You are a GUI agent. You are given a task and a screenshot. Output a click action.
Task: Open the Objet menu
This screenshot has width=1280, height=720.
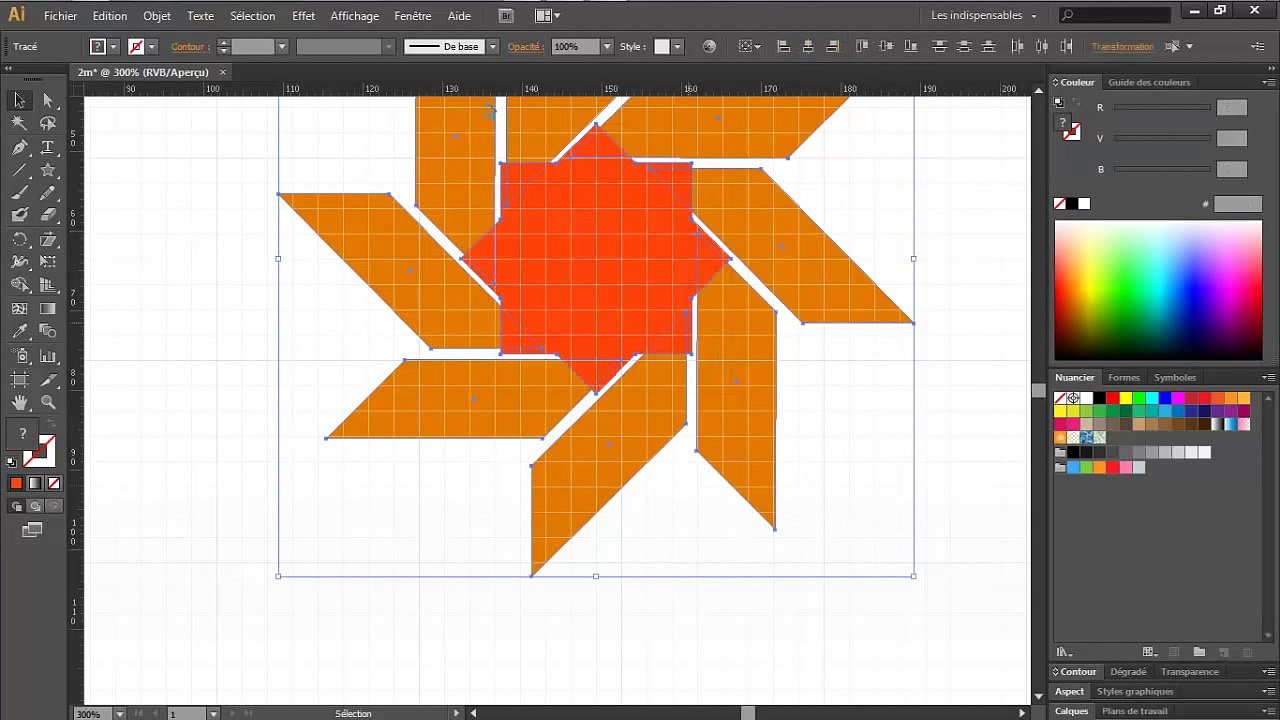(157, 16)
